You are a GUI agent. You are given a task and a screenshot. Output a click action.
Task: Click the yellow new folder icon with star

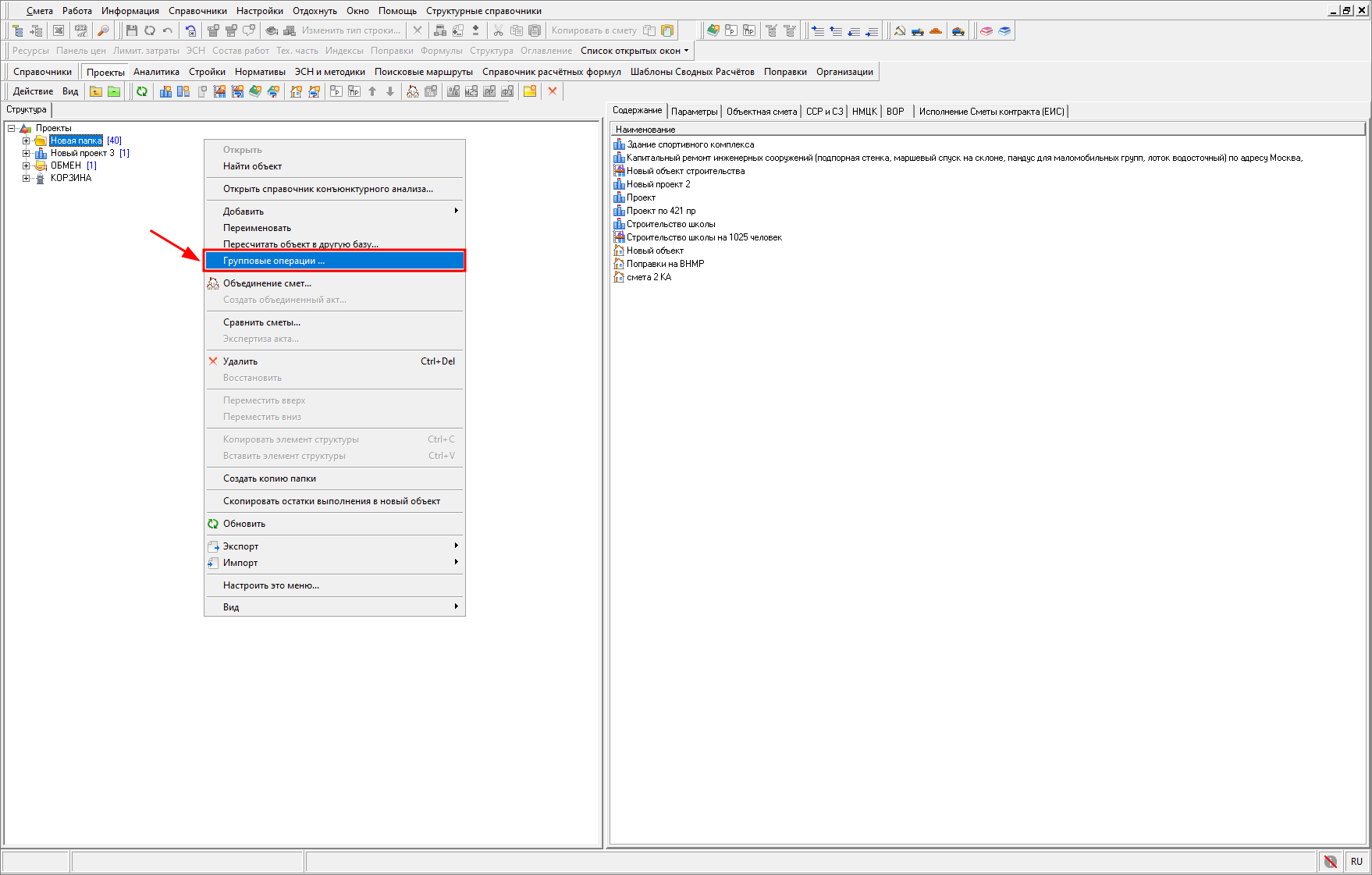click(x=530, y=91)
